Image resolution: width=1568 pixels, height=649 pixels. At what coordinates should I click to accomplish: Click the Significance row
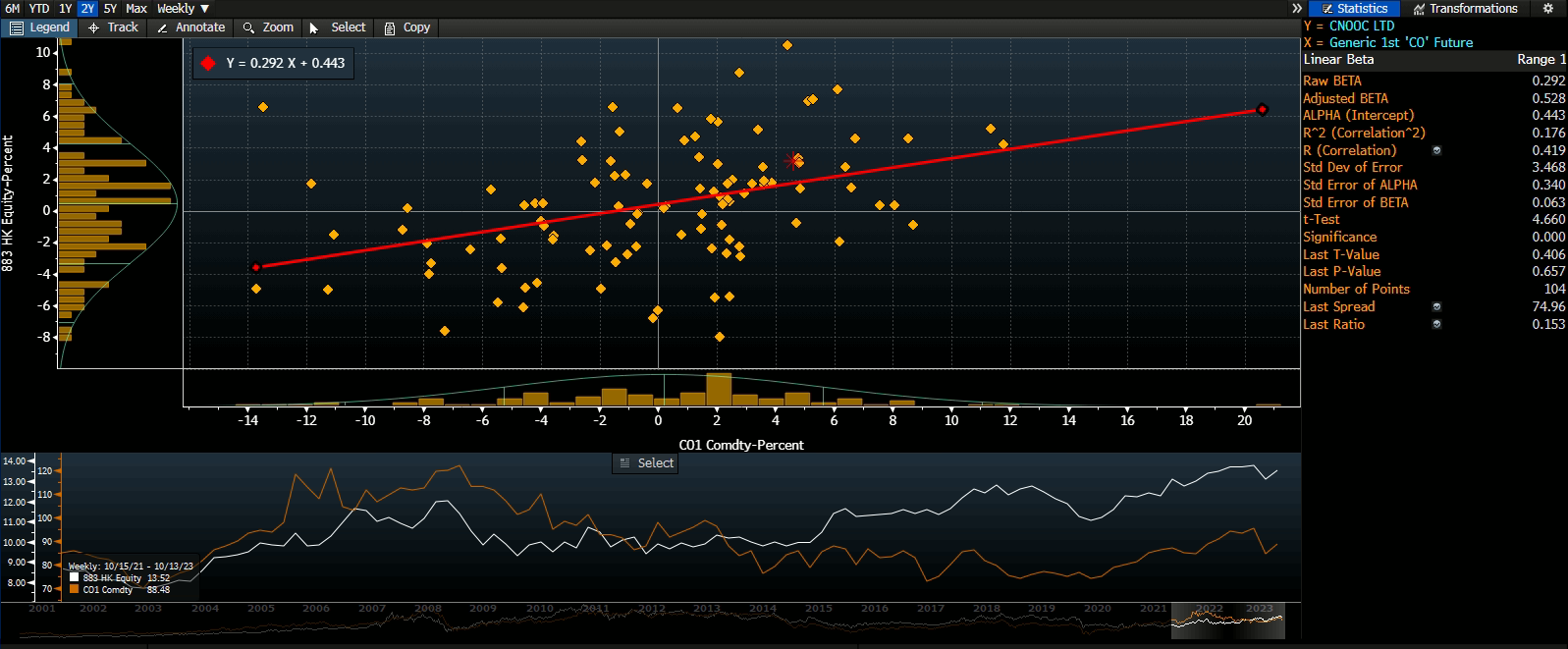(x=1433, y=237)
